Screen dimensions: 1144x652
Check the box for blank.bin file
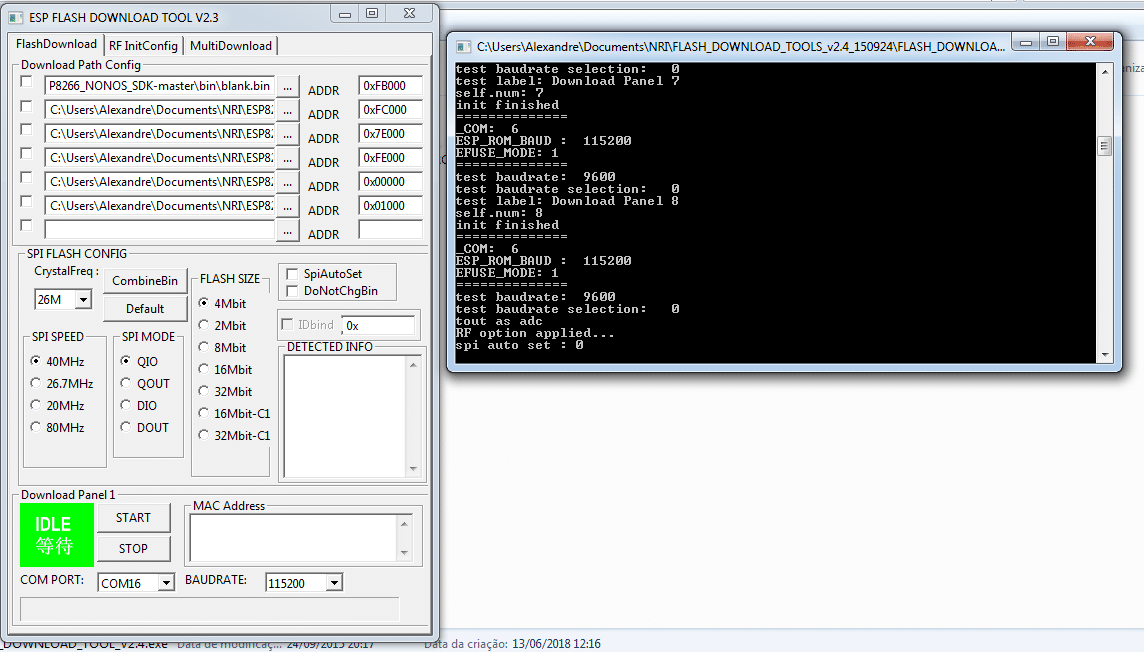click(26, 82)
